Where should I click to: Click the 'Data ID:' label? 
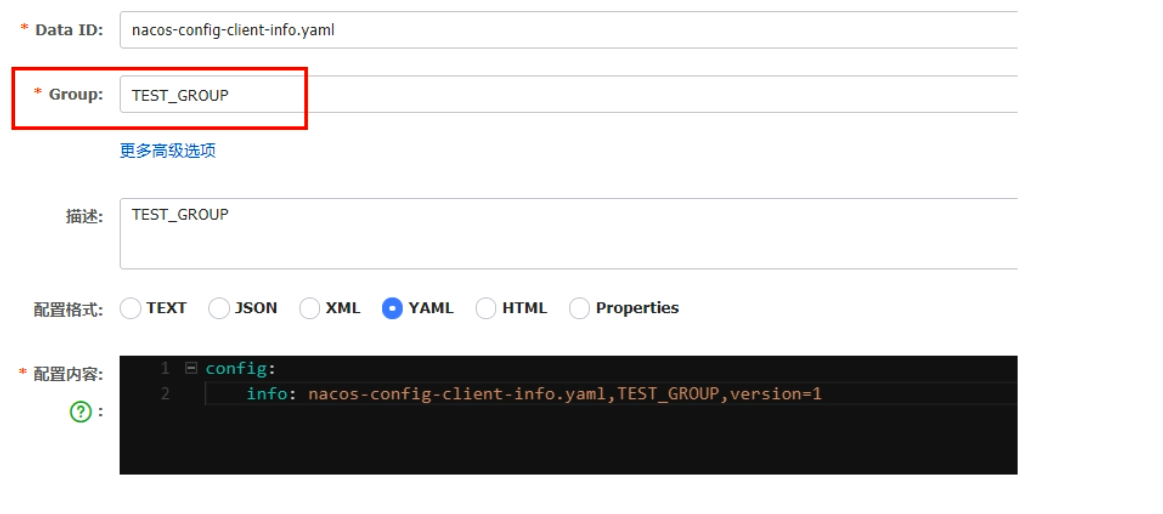[70, 30]
